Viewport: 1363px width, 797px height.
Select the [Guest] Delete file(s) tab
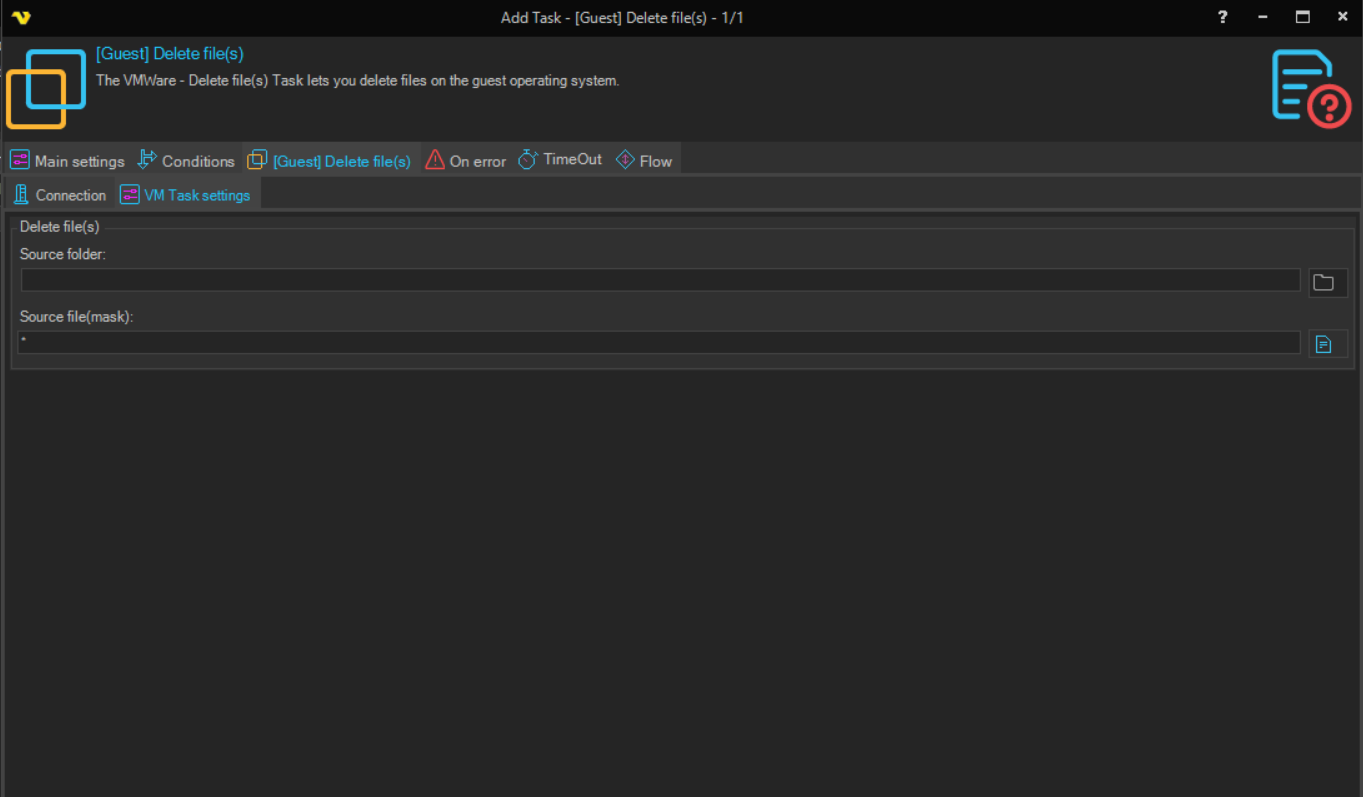(x=330, y=161)
